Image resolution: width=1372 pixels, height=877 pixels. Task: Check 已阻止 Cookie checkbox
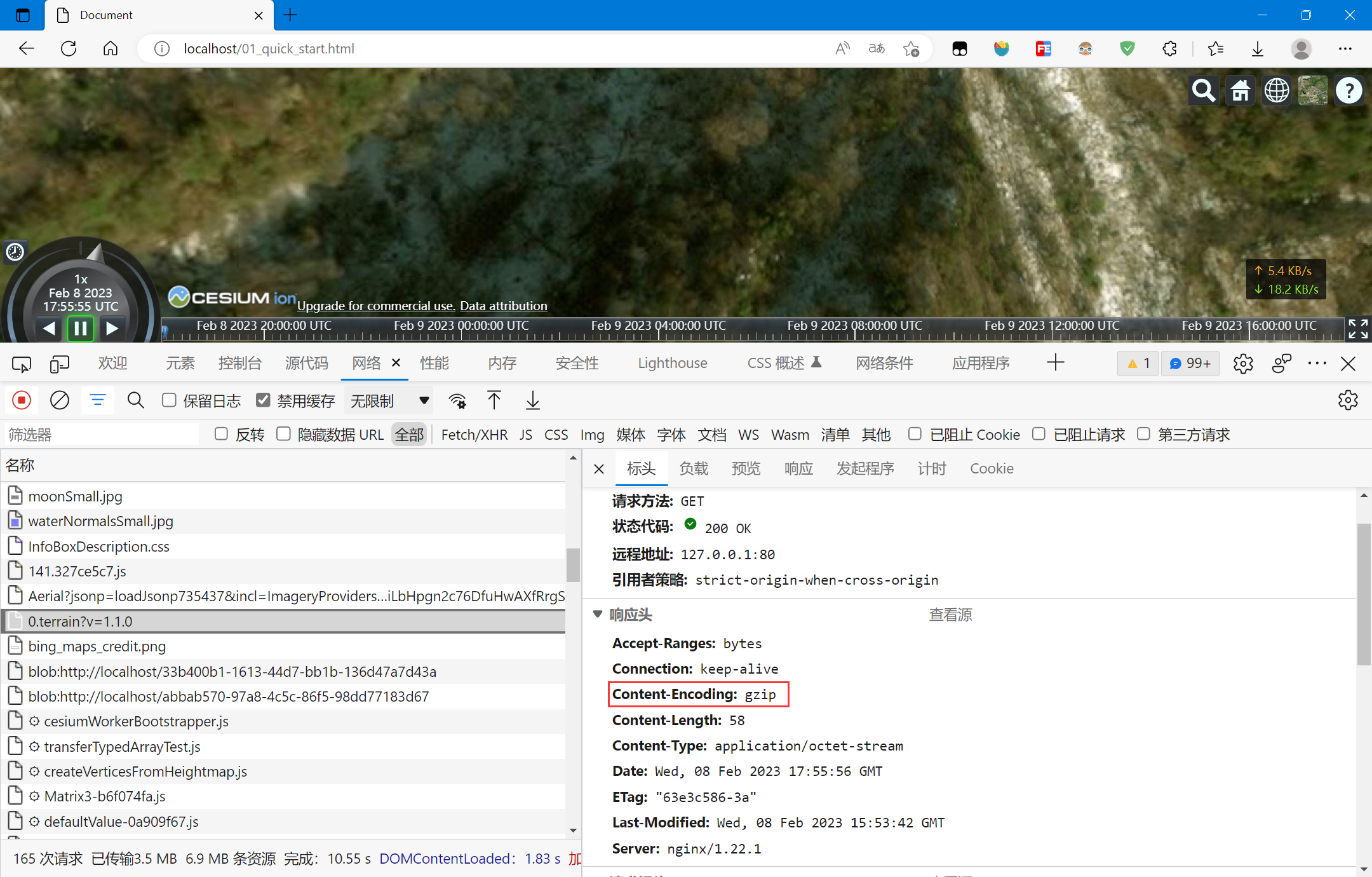click(x=915, y=434)
